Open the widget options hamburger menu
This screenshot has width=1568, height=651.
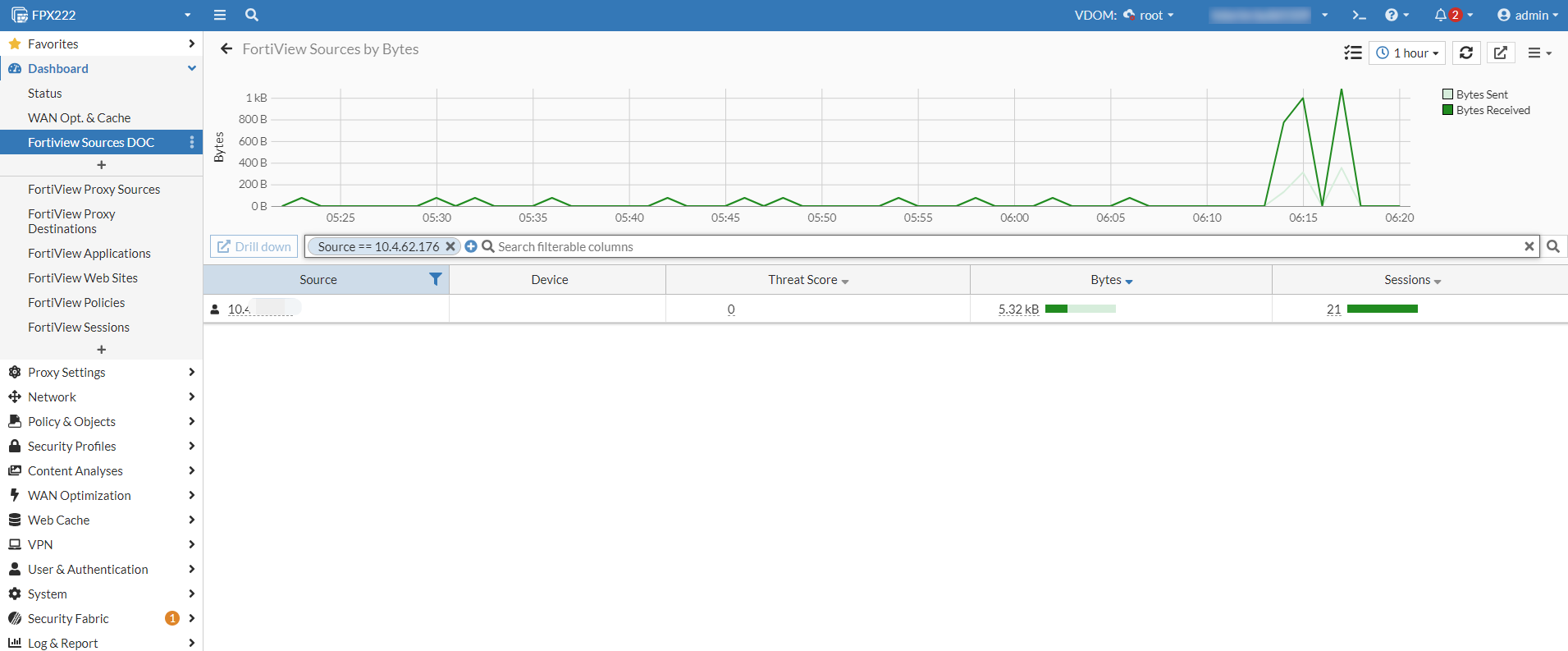(1539, 53)
